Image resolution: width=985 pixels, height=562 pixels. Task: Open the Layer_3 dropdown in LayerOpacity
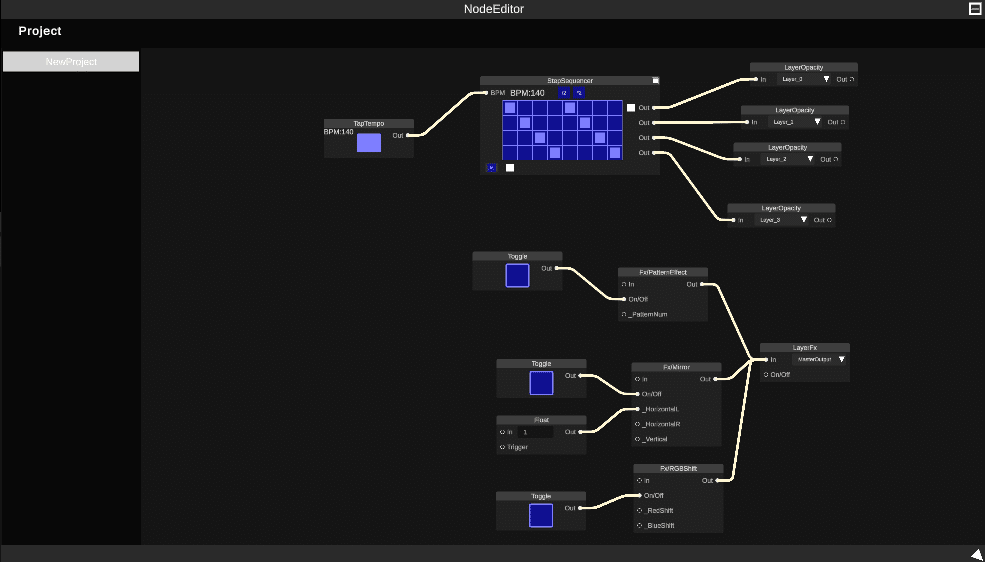coord(782,220)
